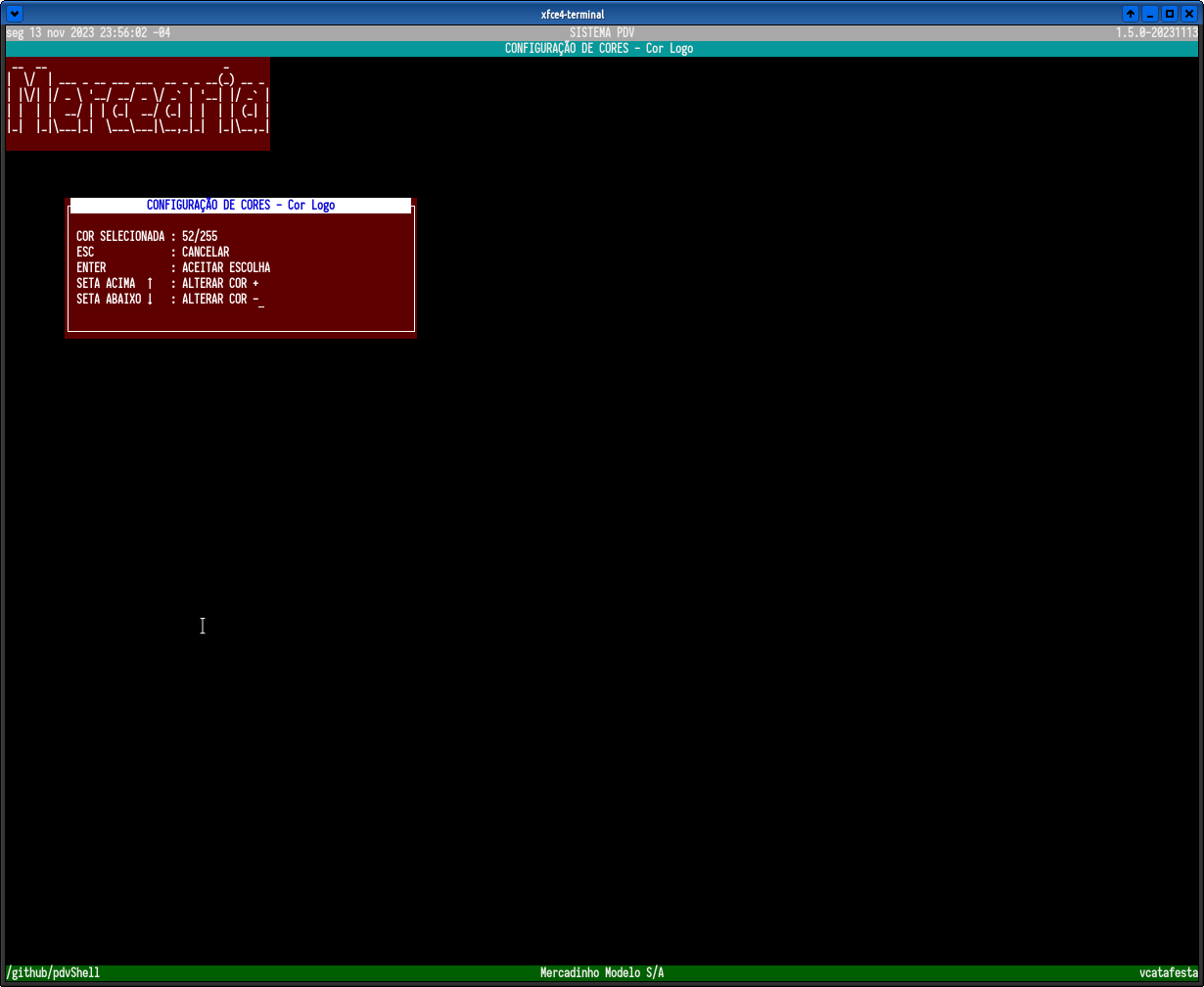The width and height of the screenshot is (1204, 987).
Task: Click the xfce4-terminal title text
Action: [573, 14]
